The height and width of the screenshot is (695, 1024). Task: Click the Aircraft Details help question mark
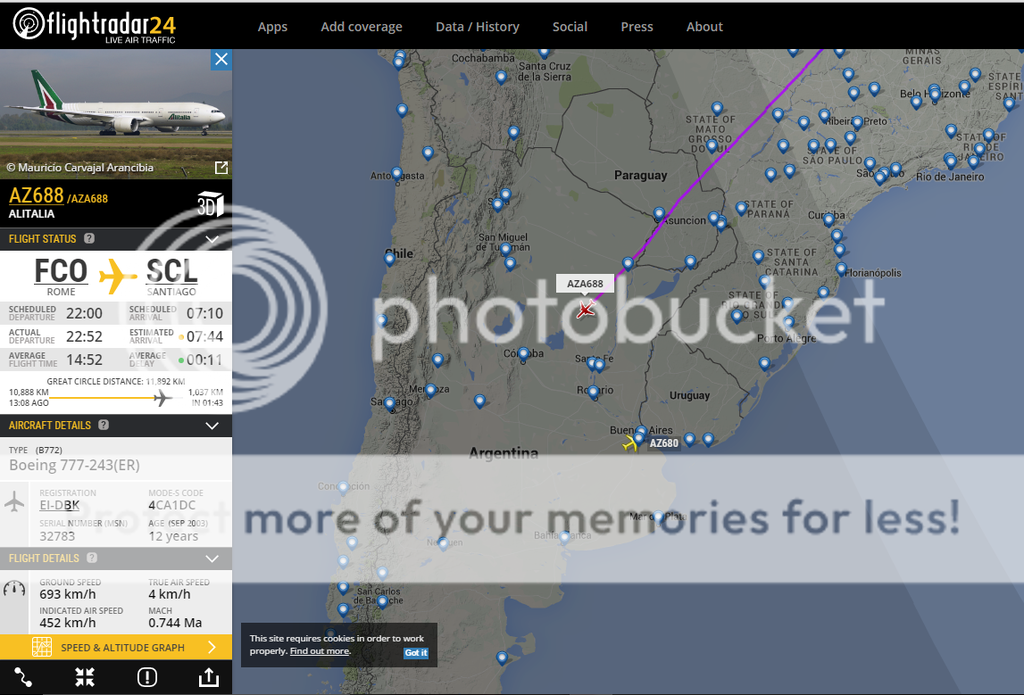point(104,425)
